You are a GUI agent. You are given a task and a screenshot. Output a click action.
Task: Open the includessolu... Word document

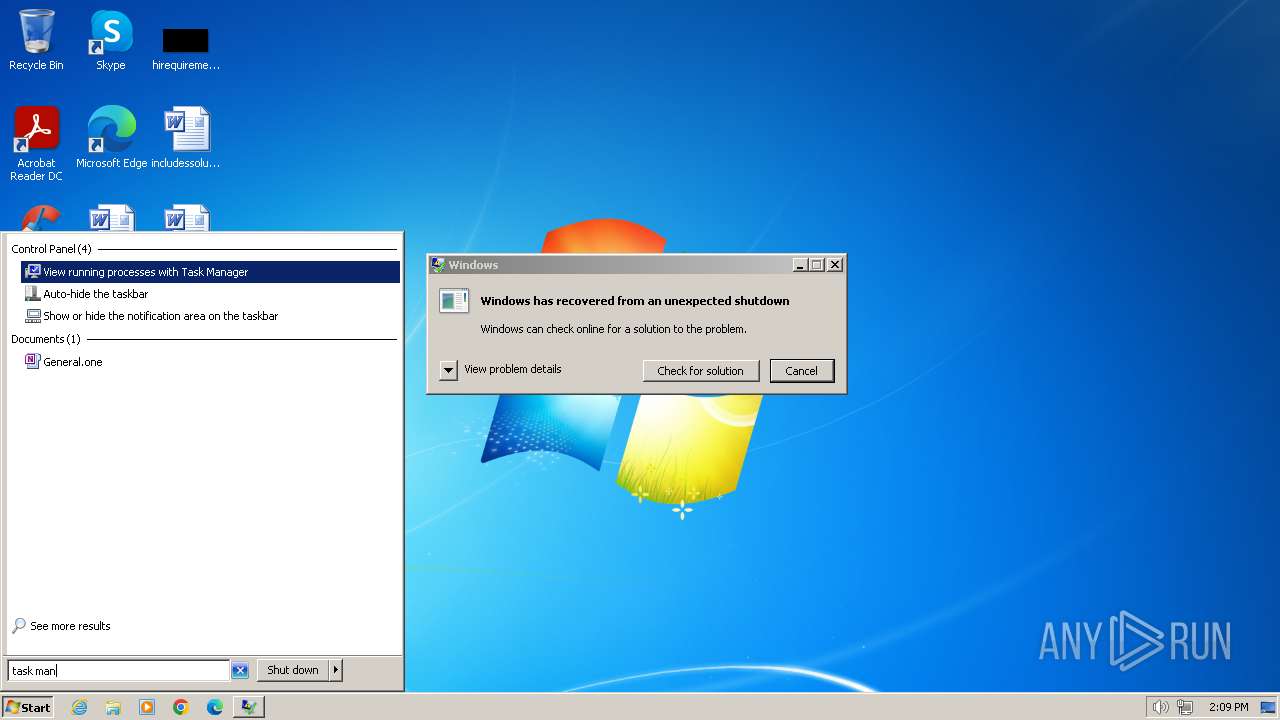185,137
